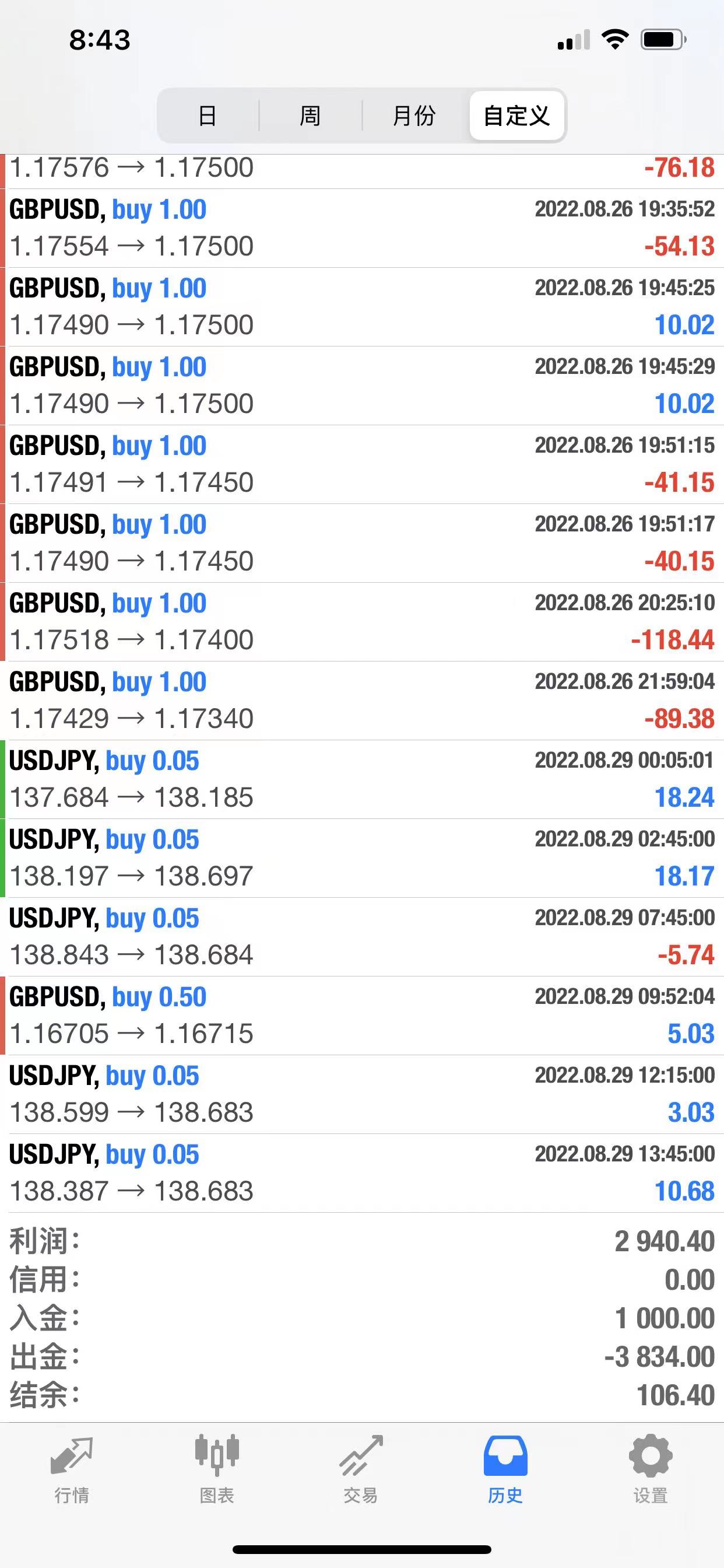Tap the USDJPY trade with 10.68 profit

point(362,1172)
